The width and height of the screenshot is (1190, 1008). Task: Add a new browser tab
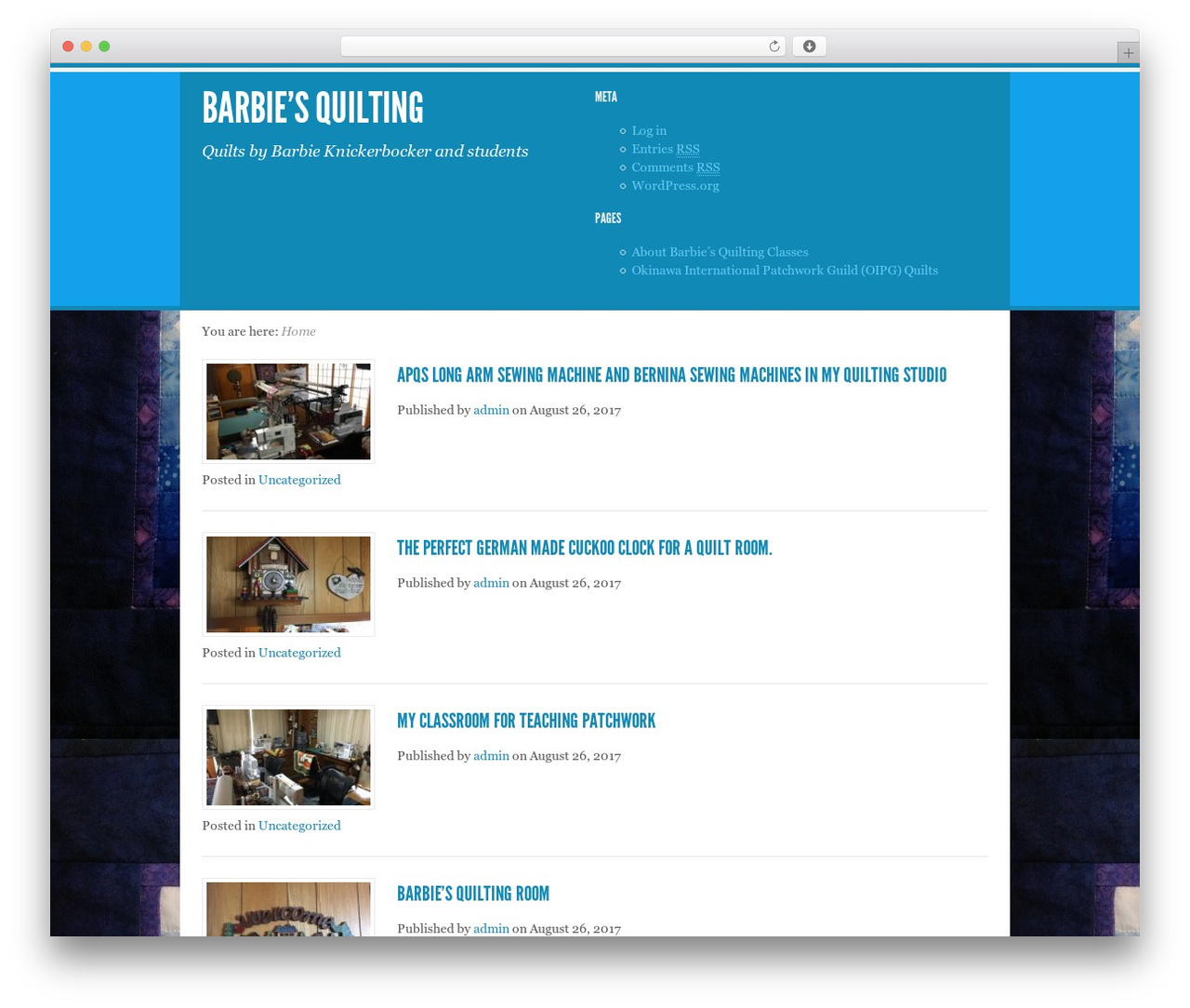[1128, 53]
